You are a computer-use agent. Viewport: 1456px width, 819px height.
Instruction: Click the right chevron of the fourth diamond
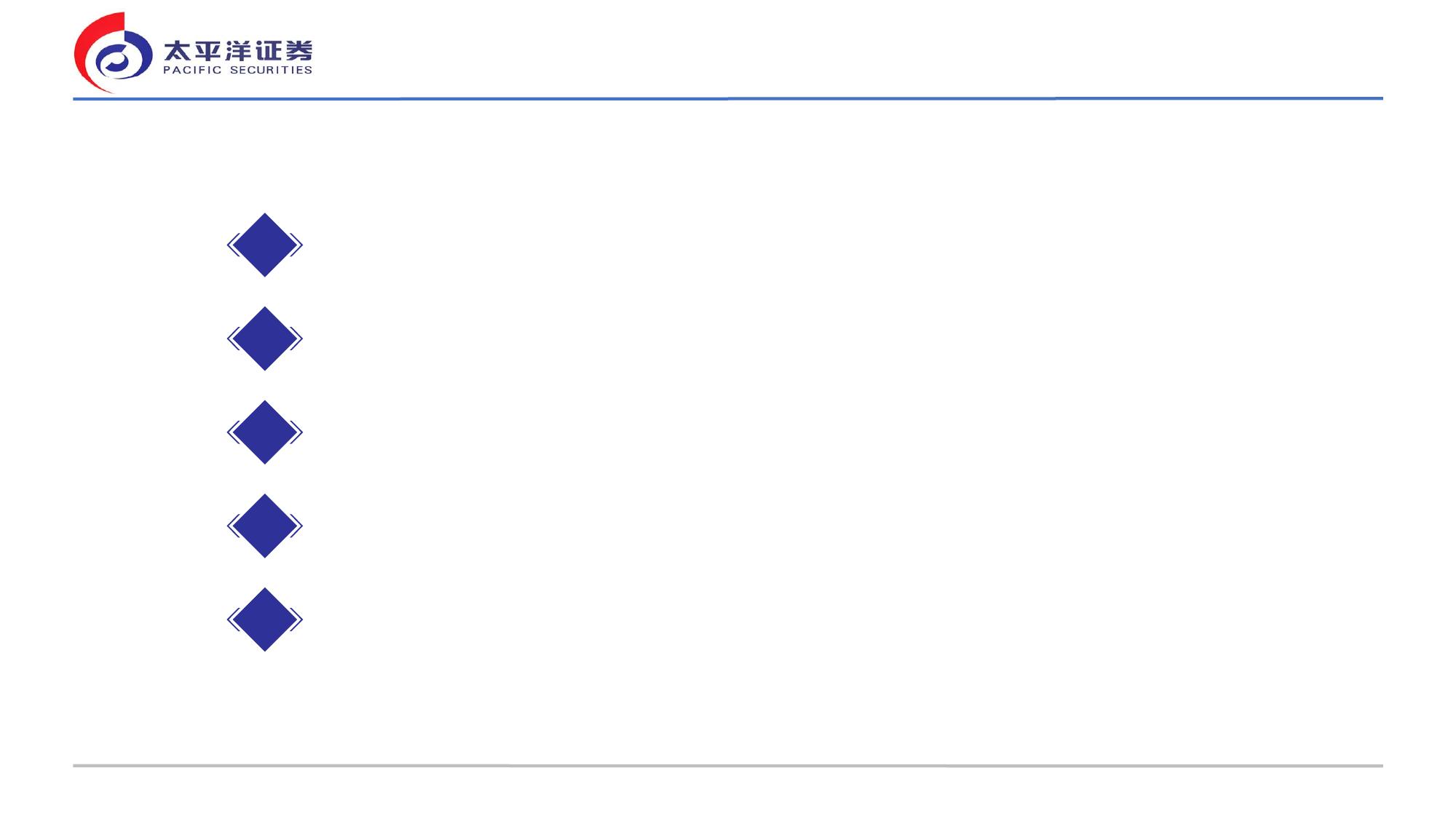298,526
